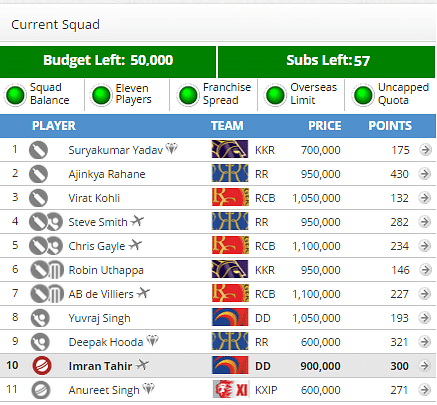This screenshot has width=437, height=405.
Task: Click the uncapped diamond icon after Deepak Hooda
Action: coord(152,340)
